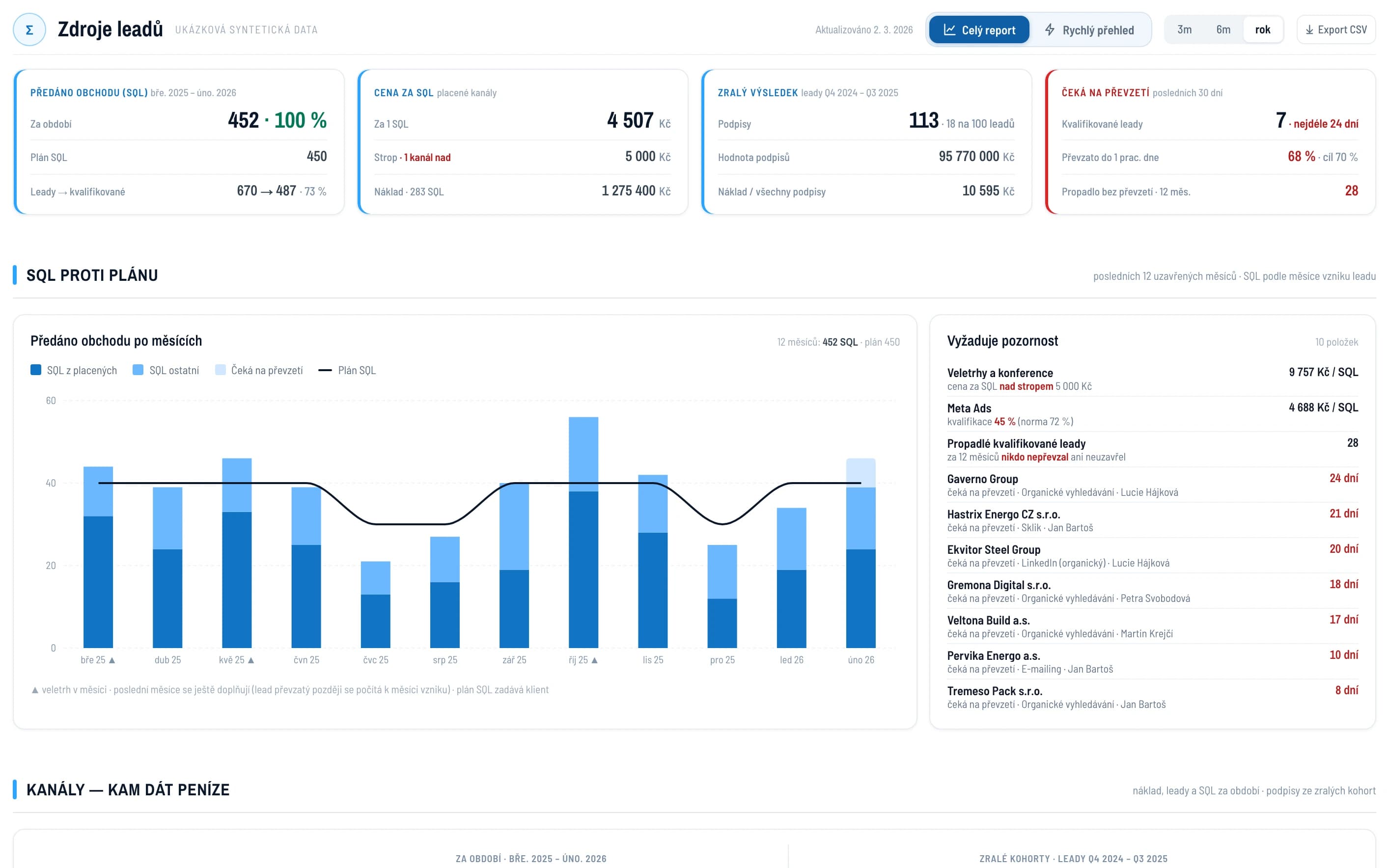
Task: Select the 3m time range
Action: (x=1185, y=30)
